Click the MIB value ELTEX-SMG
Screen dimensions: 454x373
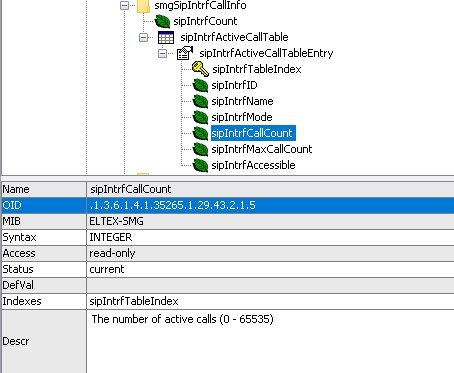[x=116, y=221]
